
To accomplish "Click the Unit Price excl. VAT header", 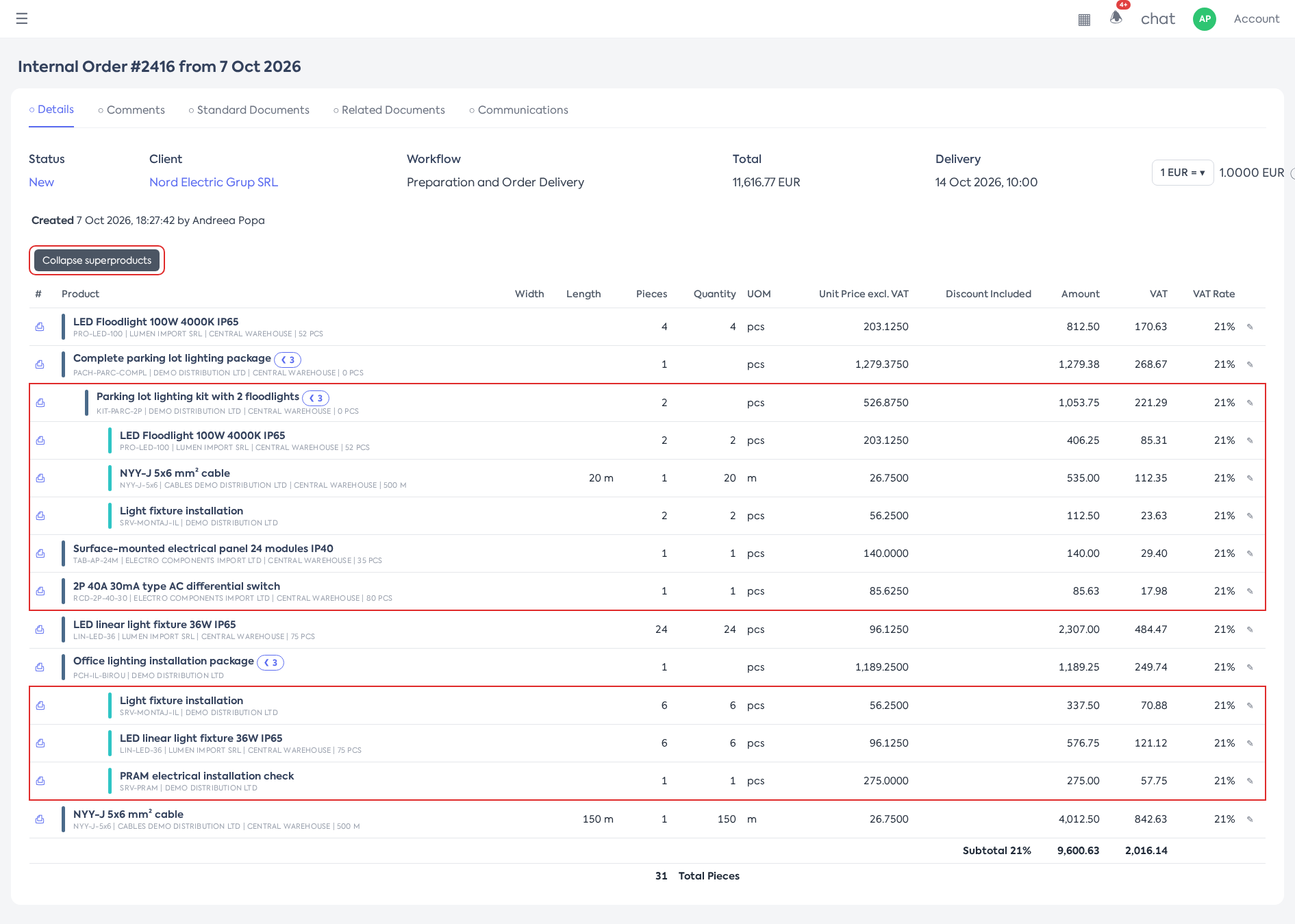I will point(864,294).
